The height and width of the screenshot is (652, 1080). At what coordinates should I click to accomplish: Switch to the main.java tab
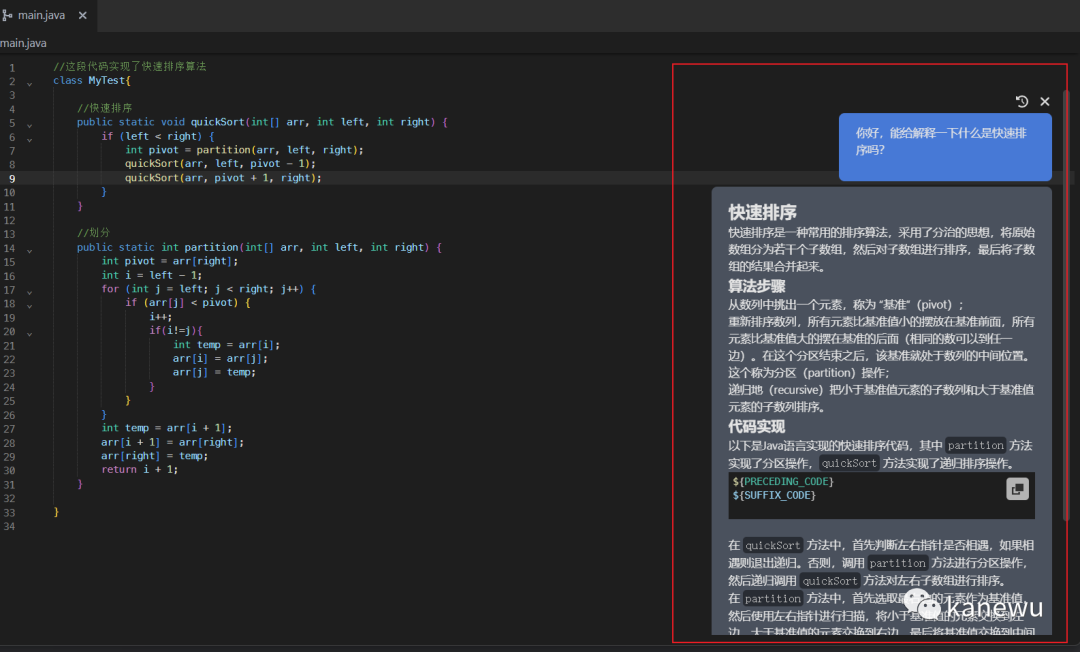(x=44, y=16)
